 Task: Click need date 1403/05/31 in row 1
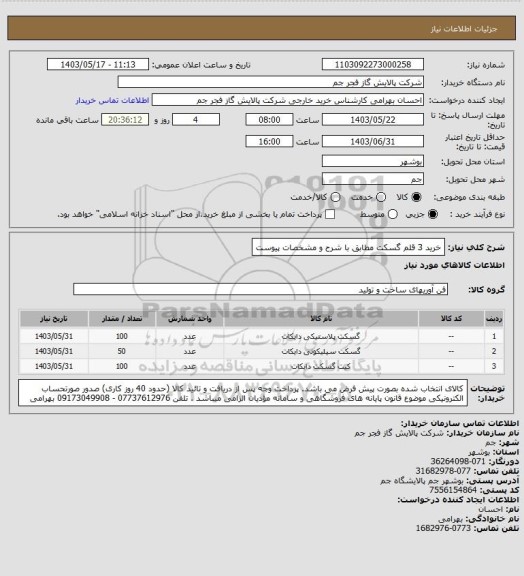(54, 336)
